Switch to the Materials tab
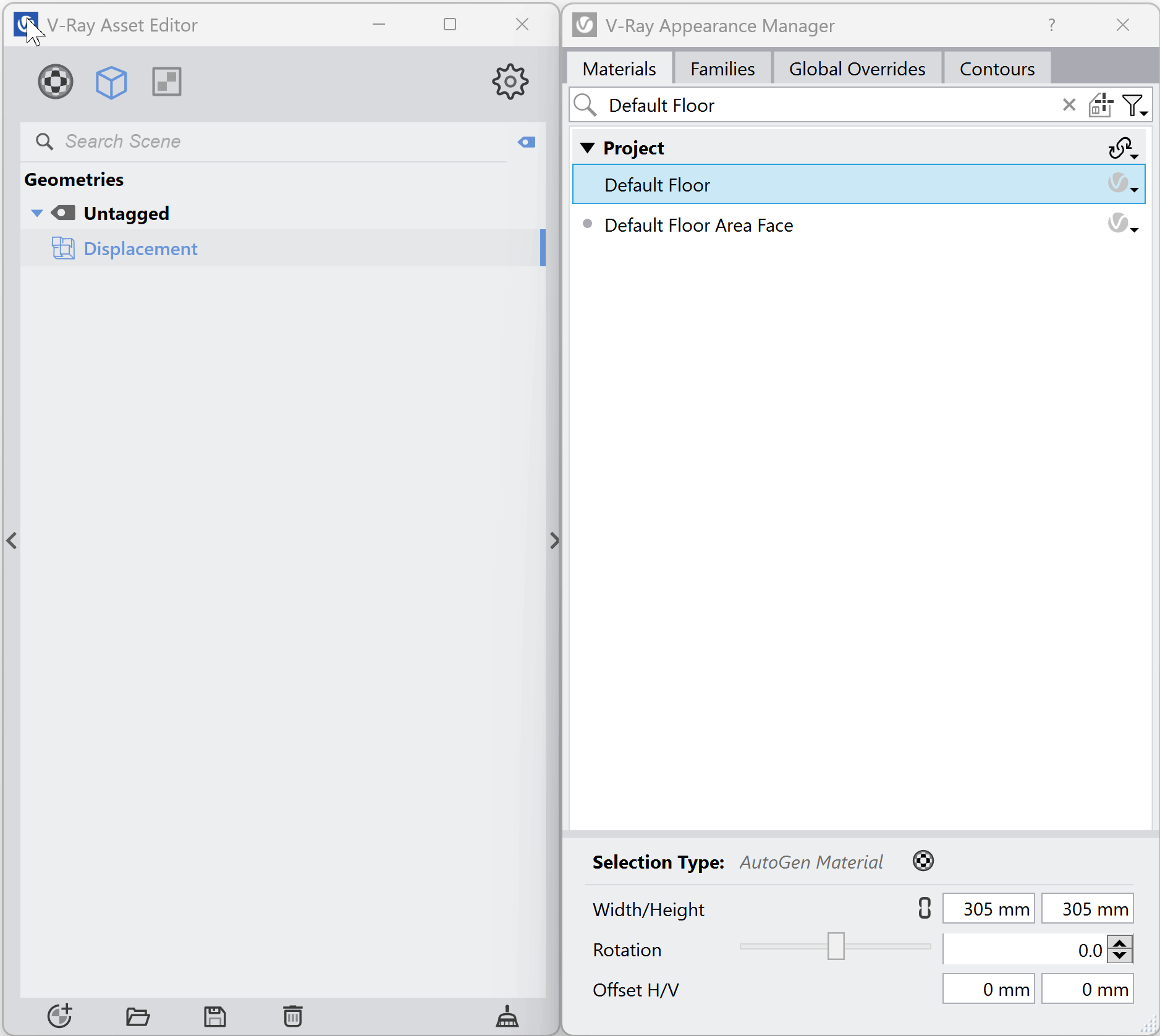Viewport: 1160px width, 1036px height. click(619, 69)
